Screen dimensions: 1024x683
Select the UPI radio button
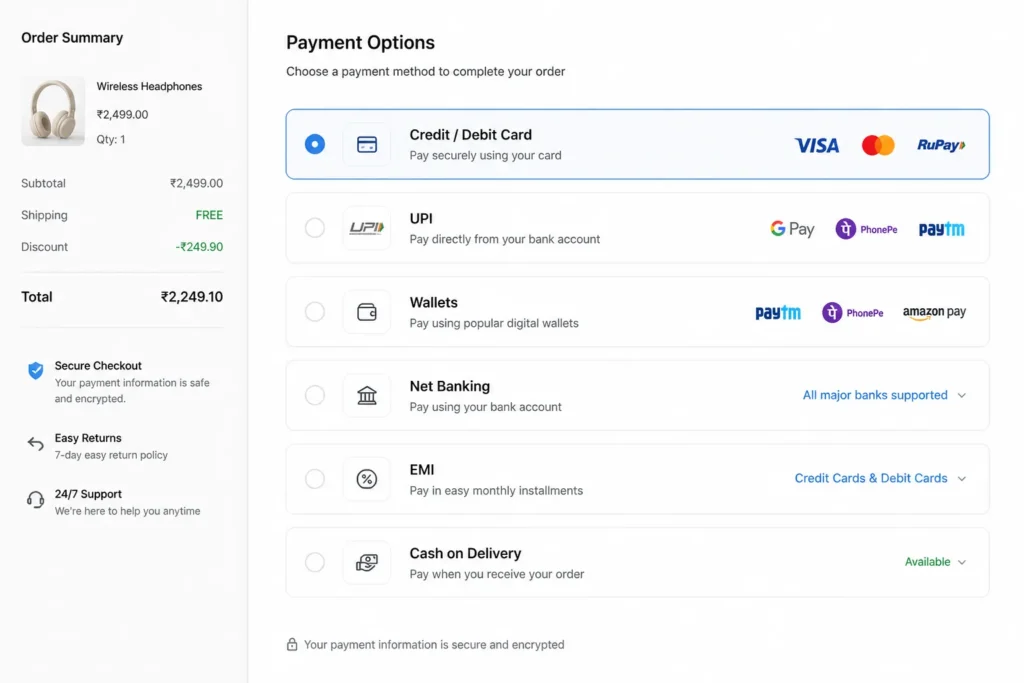[x=315, y=228]
